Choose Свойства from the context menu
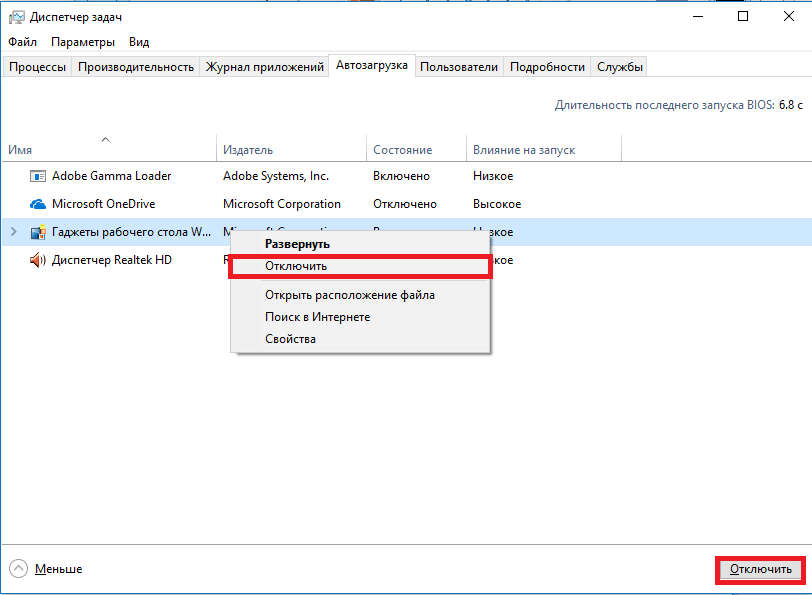The height and width of the screenshot is (595, 812). [290, 339]
